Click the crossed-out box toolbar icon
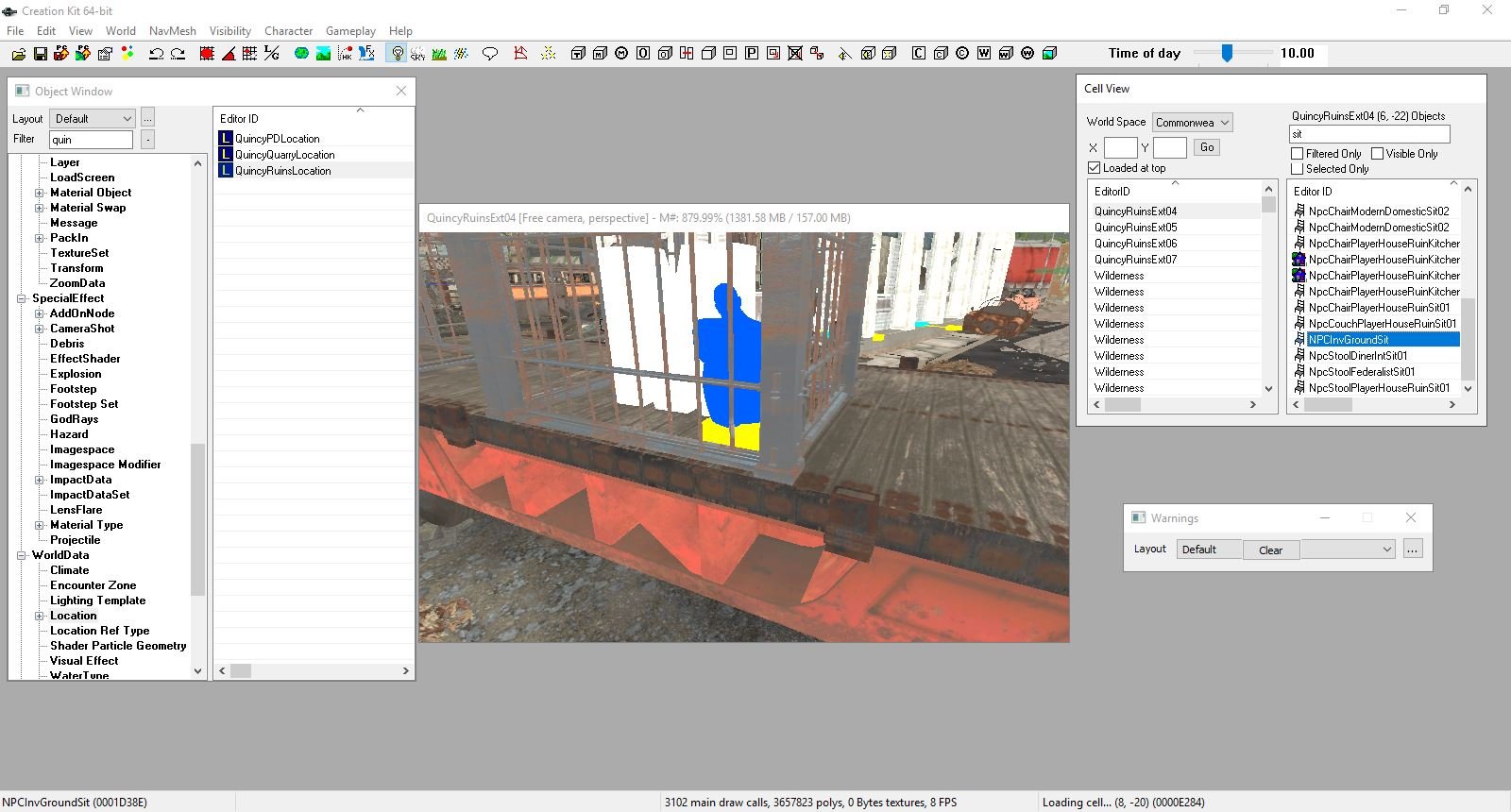This screenshot has height=812, width=1511. [x=795, y=54]
